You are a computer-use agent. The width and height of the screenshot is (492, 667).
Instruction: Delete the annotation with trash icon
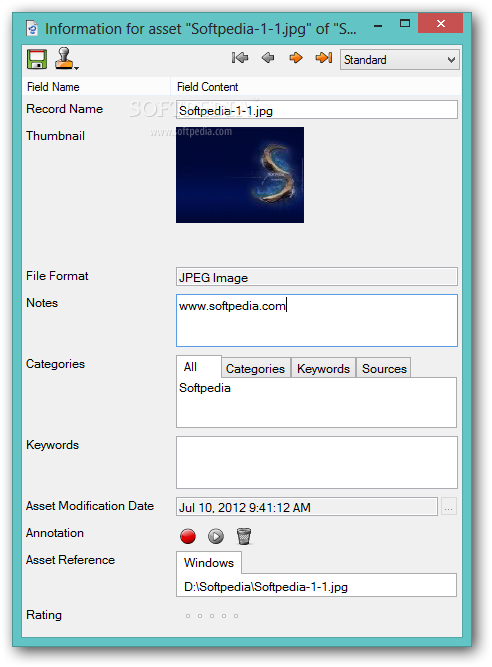tap(244, 536)
